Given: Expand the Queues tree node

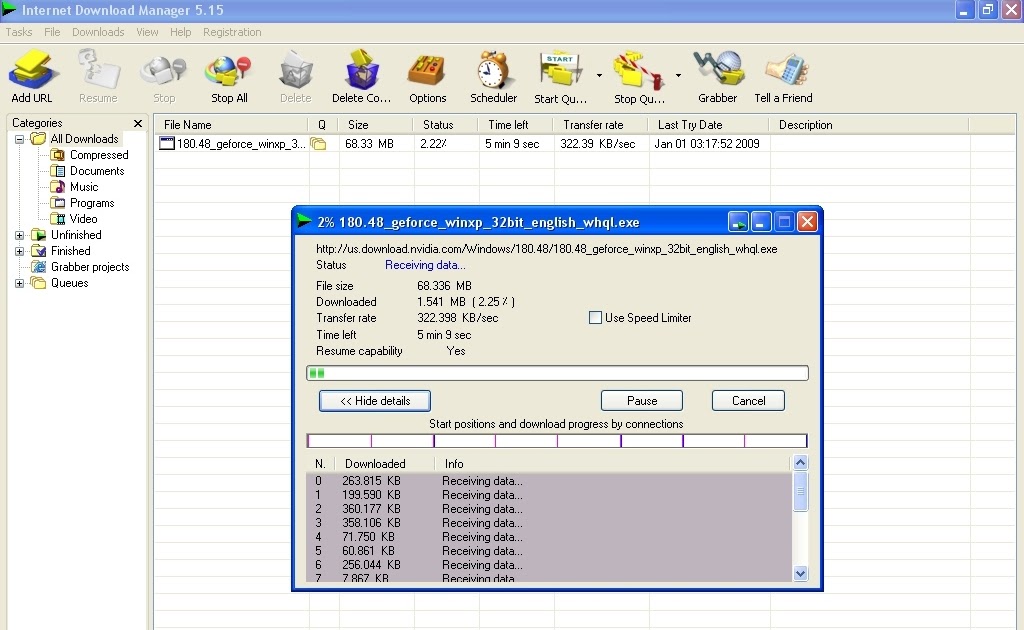Looking at the screenshot, I should point(20,283).
